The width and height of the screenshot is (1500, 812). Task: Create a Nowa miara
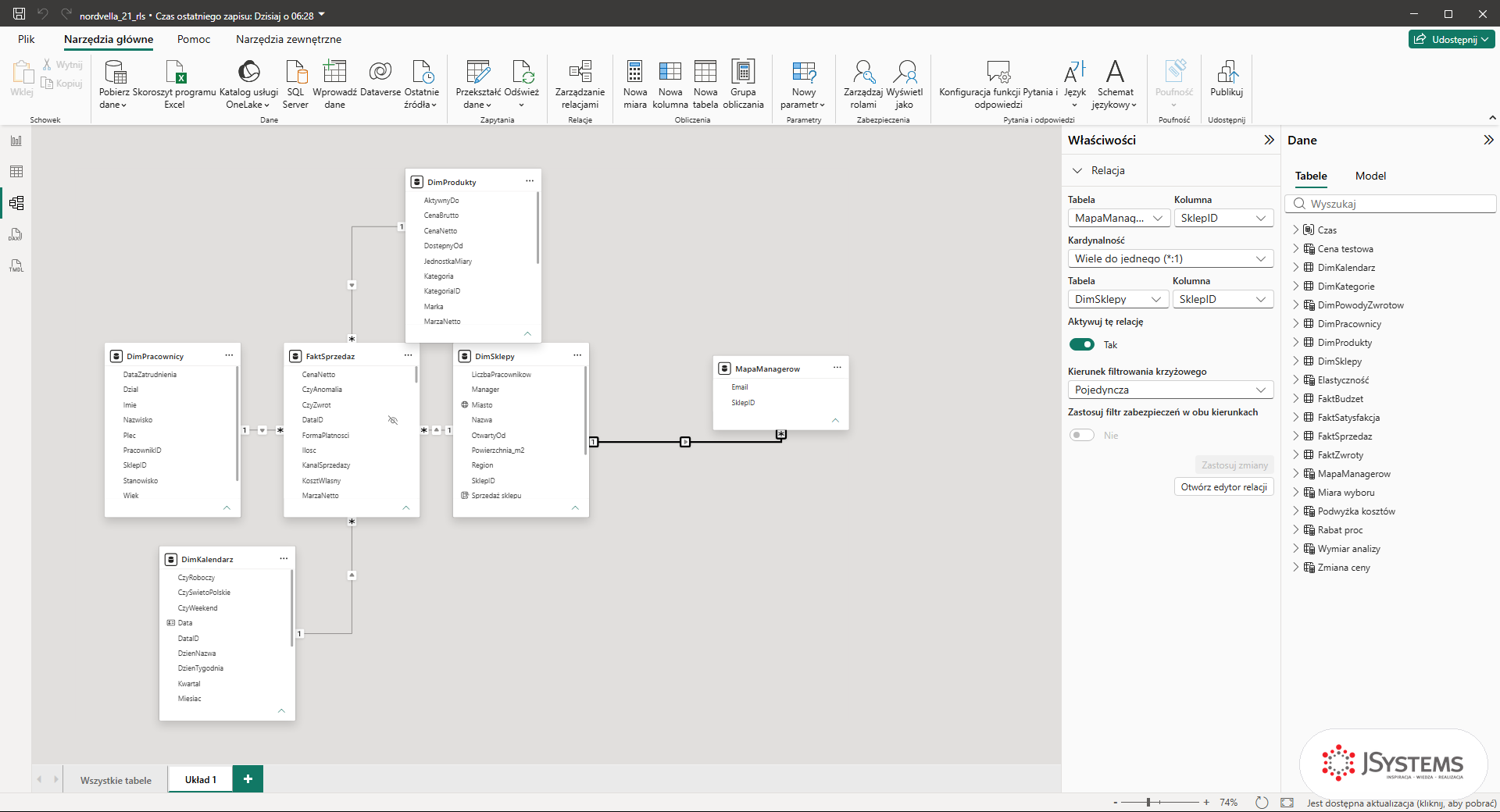click(x=635, y=84)
